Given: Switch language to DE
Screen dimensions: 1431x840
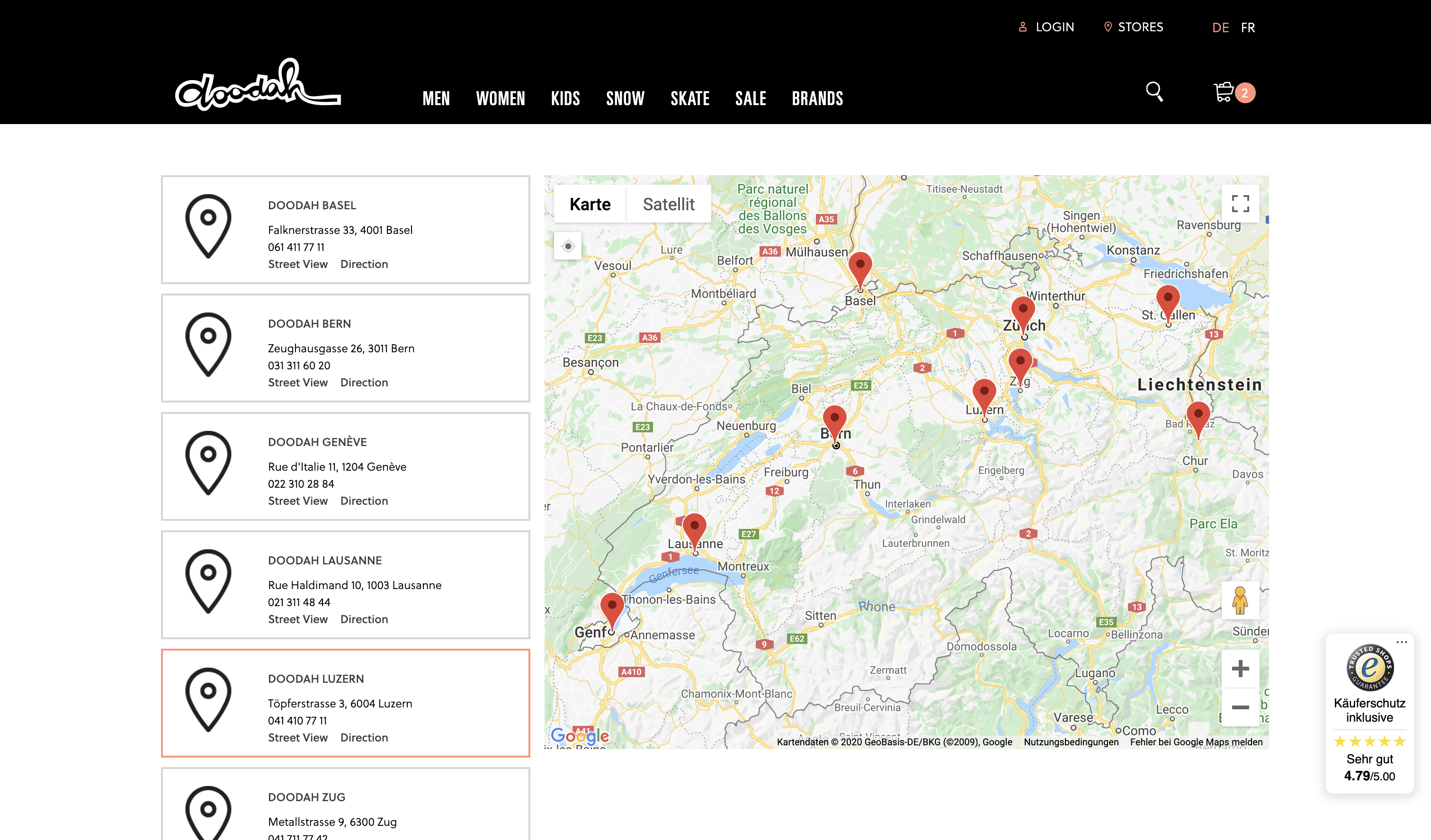Looking at the screenshot, I should click(x=1220, y=27).
